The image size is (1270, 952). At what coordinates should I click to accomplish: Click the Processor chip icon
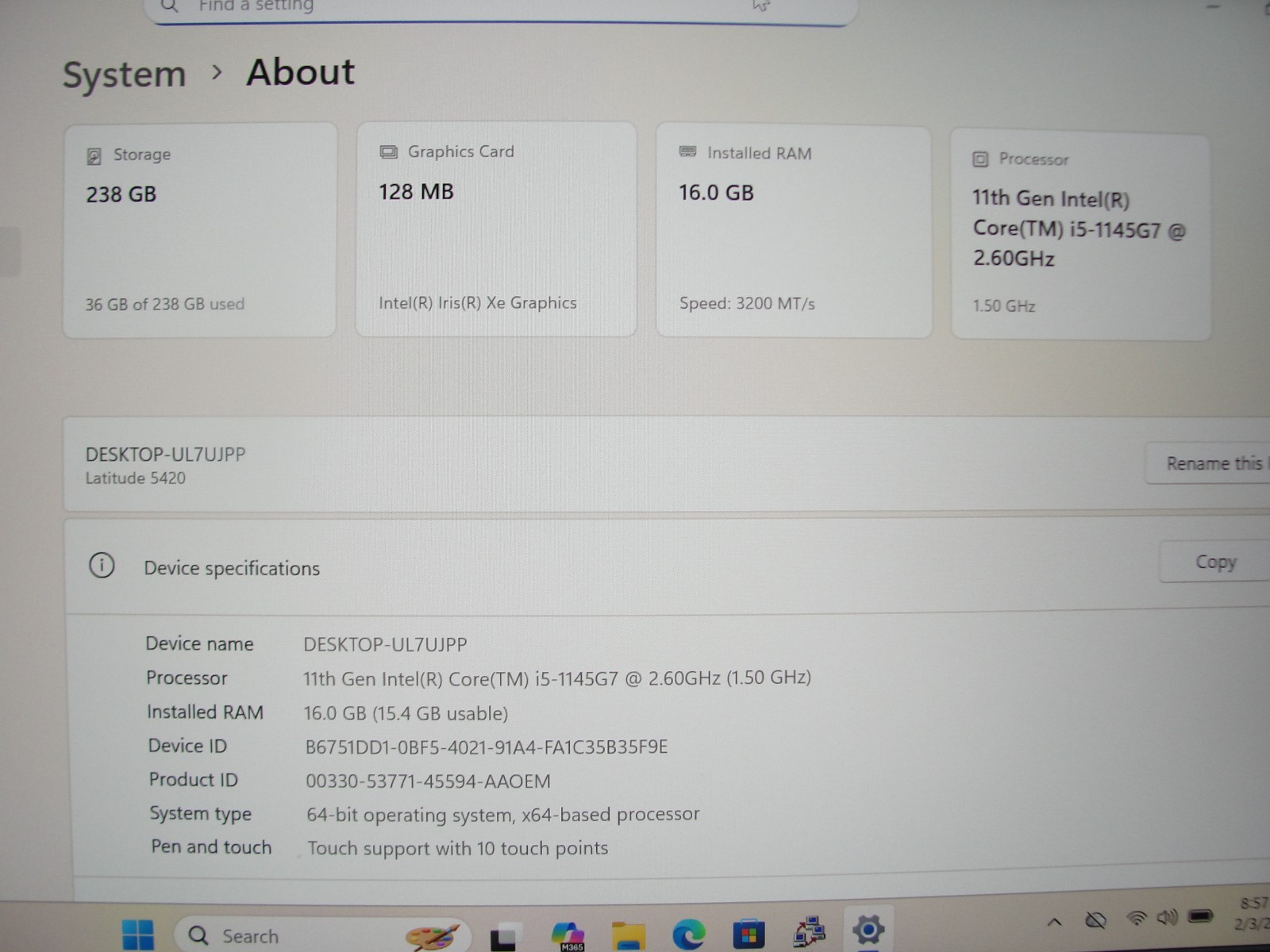(980, 159)
